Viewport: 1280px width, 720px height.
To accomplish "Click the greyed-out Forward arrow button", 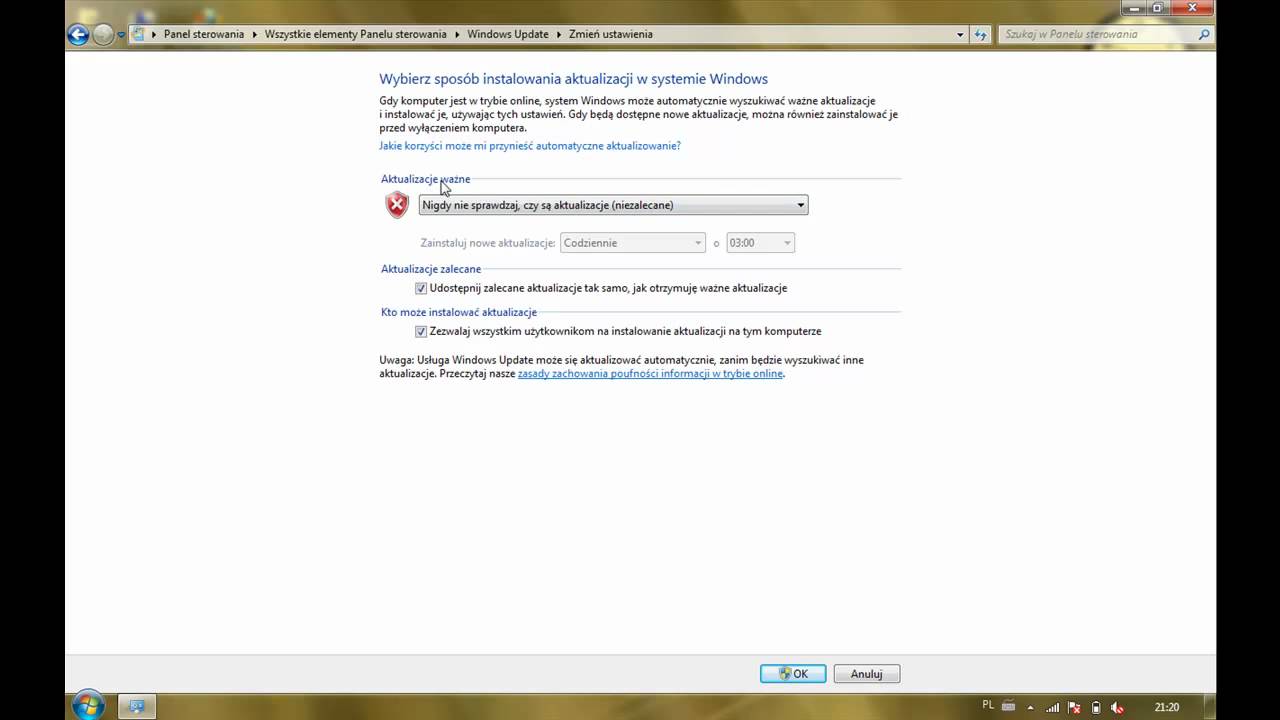I will pyautogui.click(x=103, y=35).
